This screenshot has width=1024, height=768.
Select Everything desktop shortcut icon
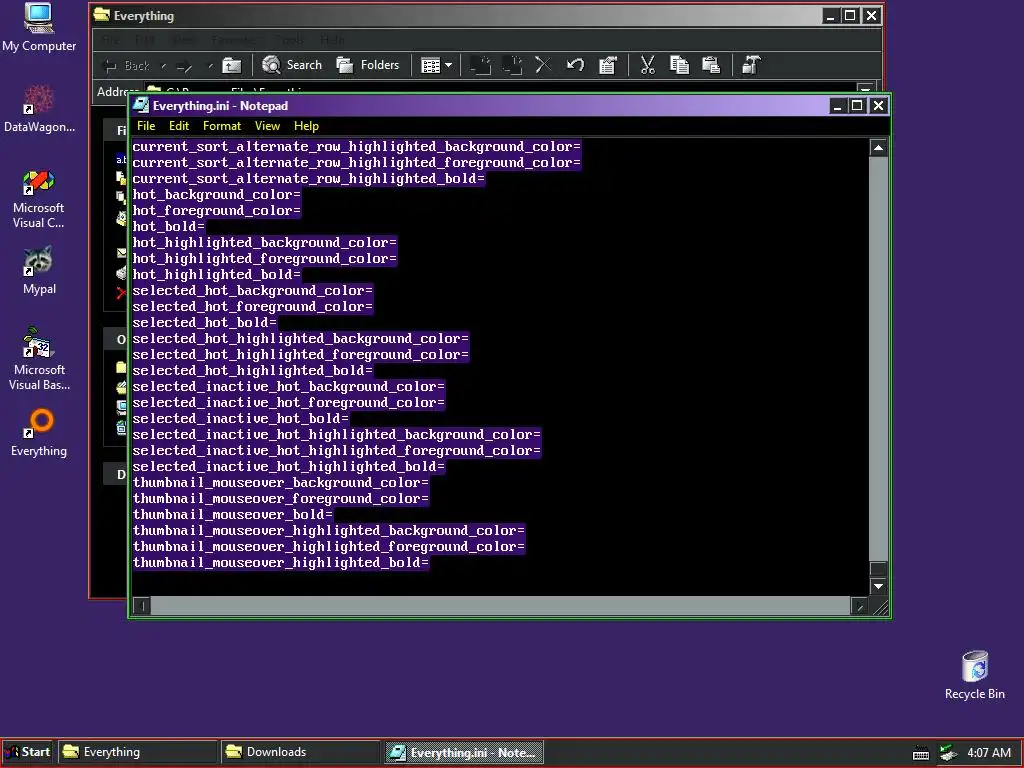click(x=39, y=433)
